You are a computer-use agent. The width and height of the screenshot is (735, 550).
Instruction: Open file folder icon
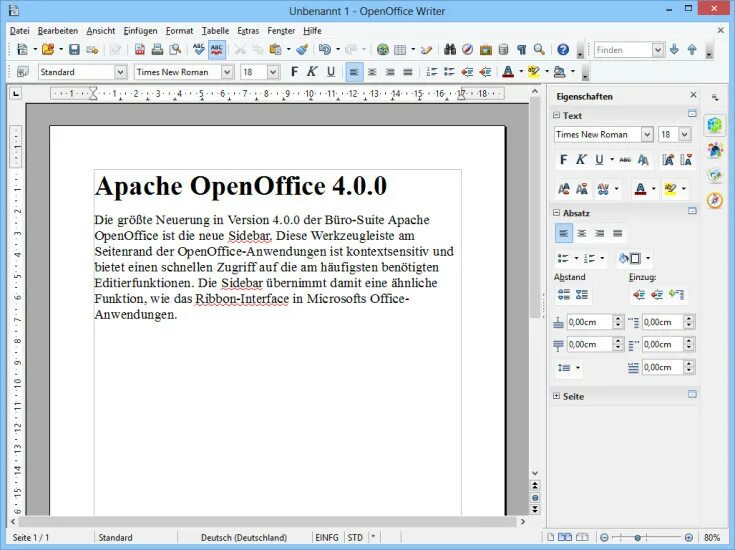pyautogui.click(x=48, y=49)
